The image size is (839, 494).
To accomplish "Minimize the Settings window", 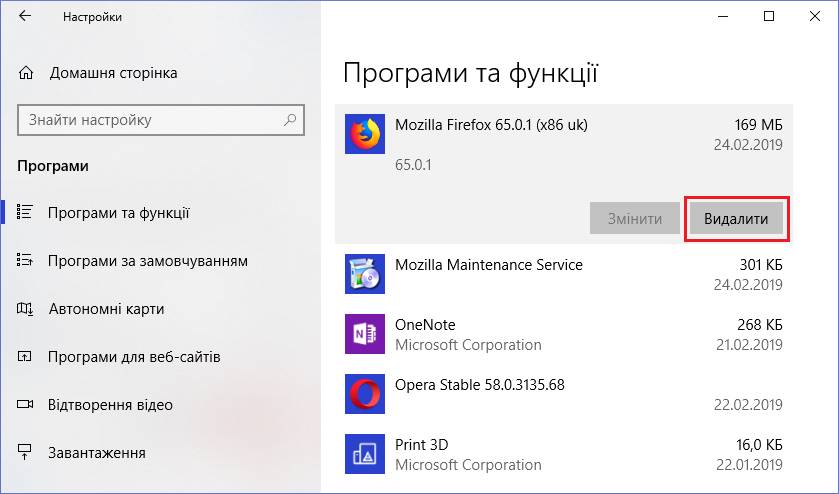I will click(722, 16).
